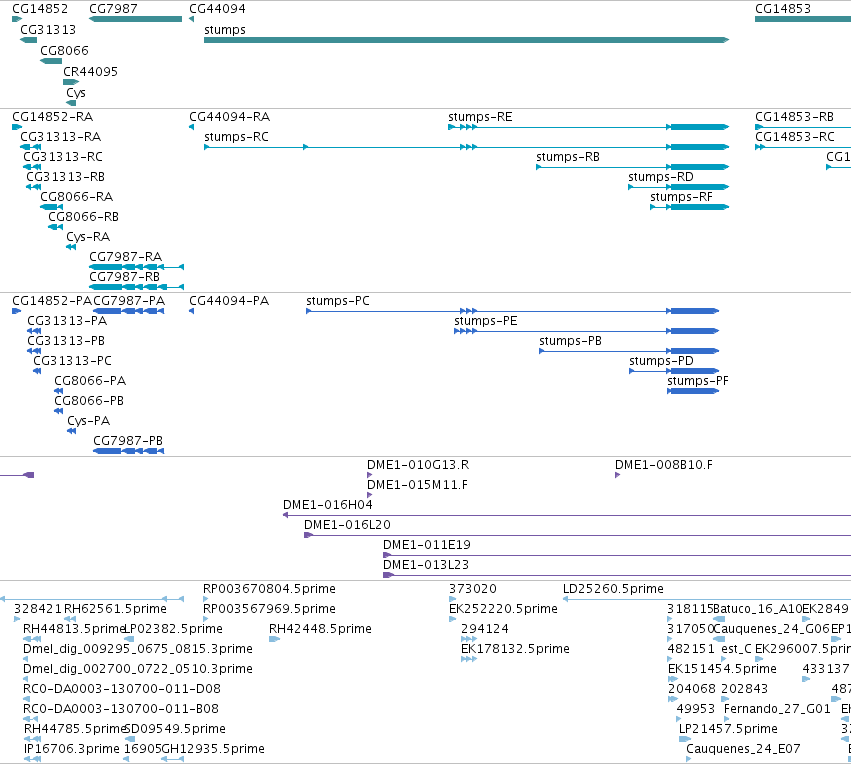Image resolution: width=851 pixels, height=764 pixels.
Task: Select the CG14853 gene bar
Action: click(803, 19)
